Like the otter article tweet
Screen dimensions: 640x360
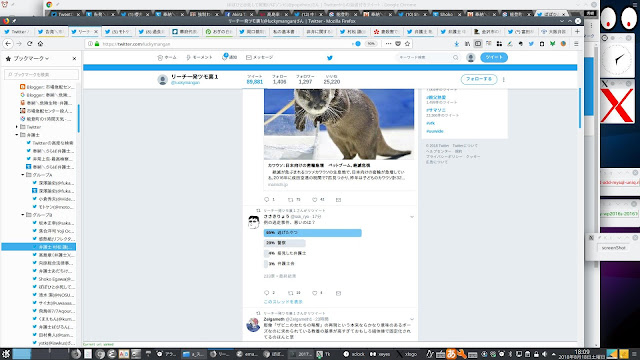tap(315, 200)
